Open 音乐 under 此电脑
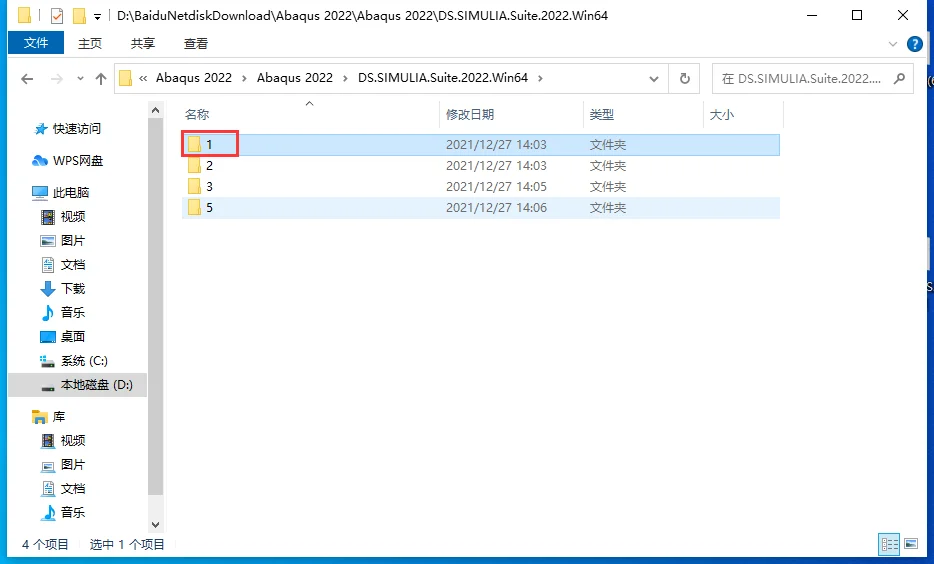 coord(73,312)
